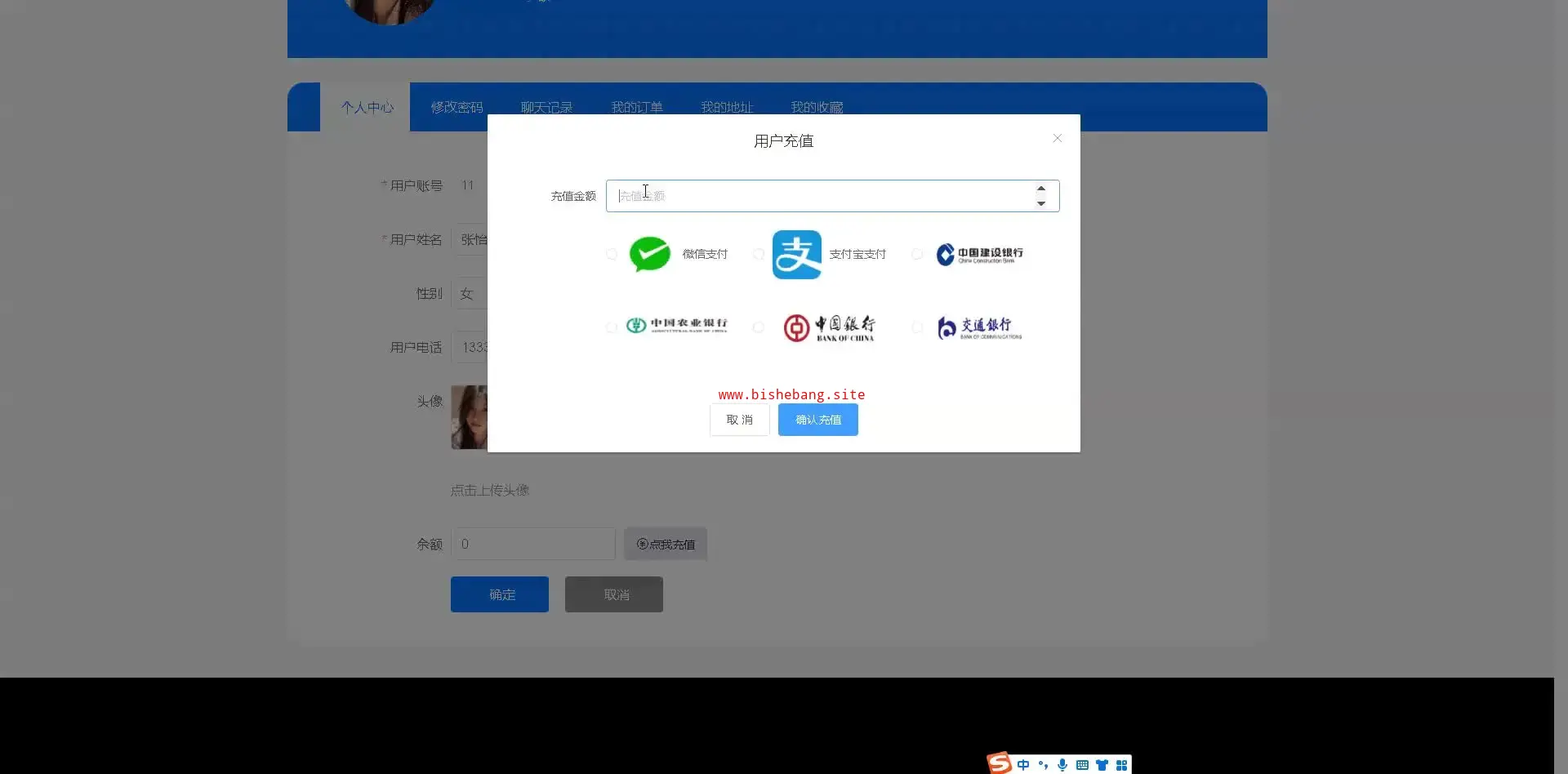Screen dimensions: 1568x774
Task: Click the China Construction Bank logo
Action: coord(979,255)
